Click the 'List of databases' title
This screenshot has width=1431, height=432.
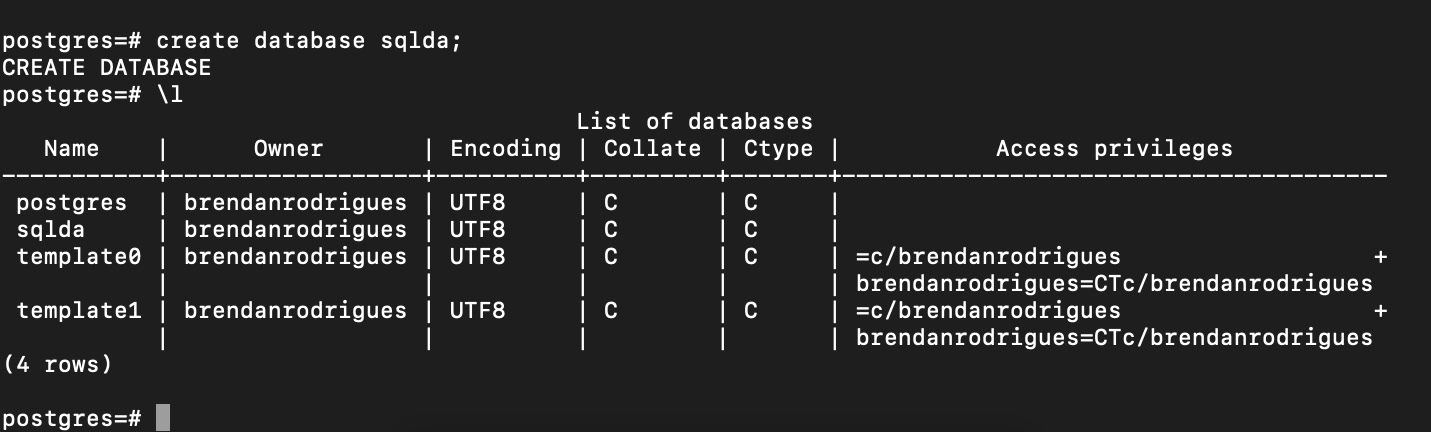694,122
